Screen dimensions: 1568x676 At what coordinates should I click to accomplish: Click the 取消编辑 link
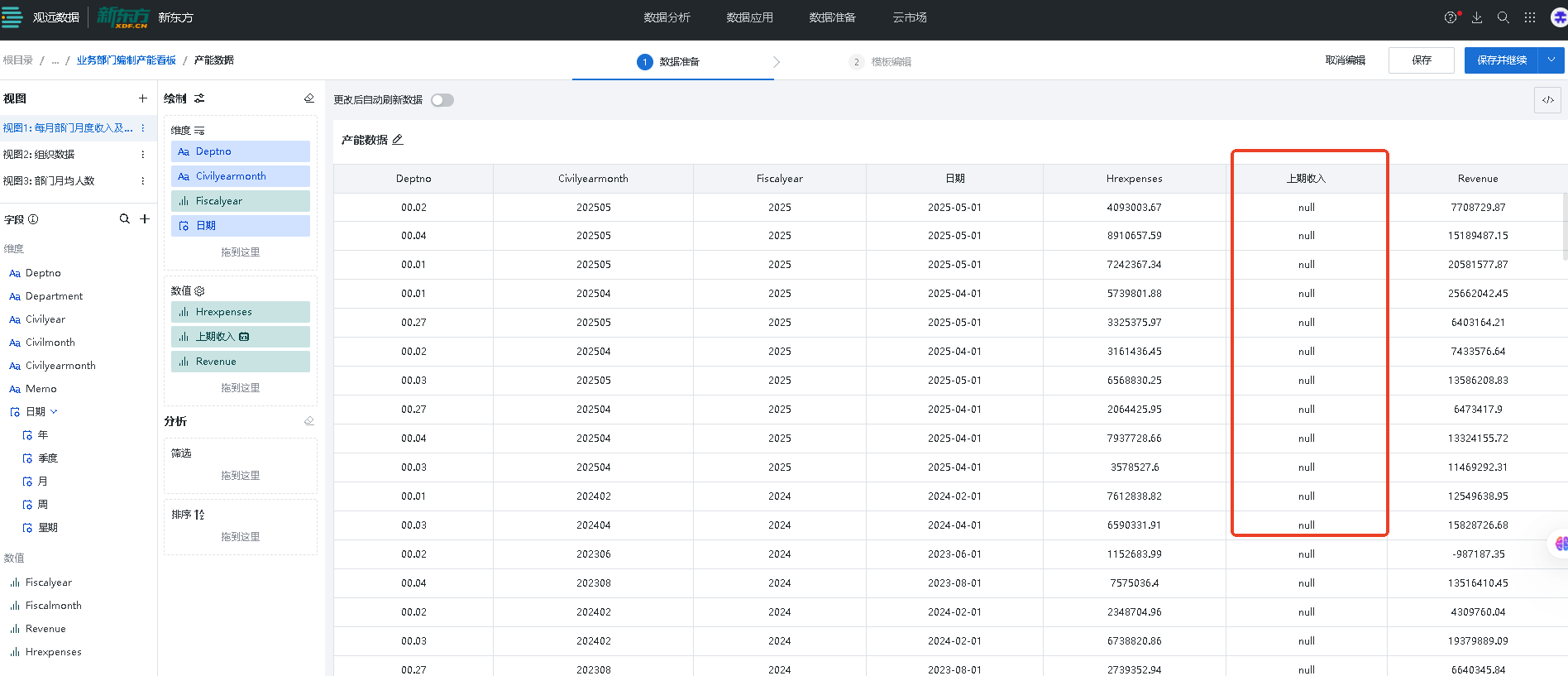1345,60
